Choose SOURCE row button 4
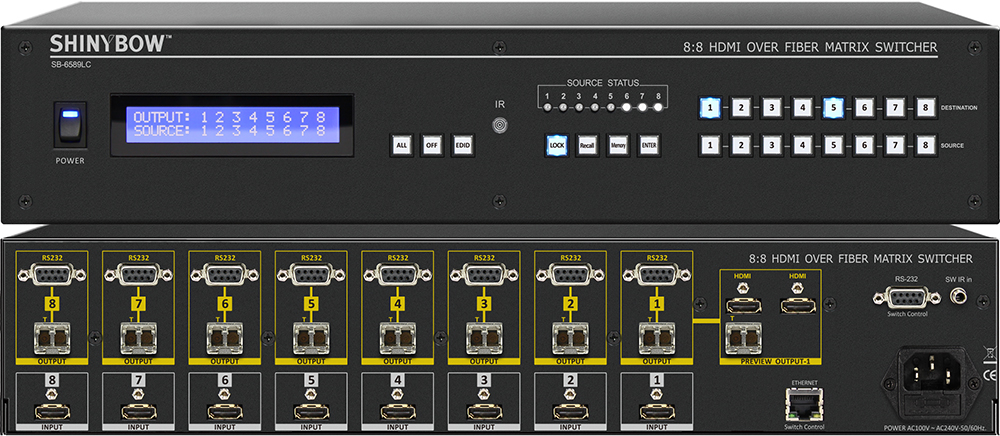1000x436 pixels. [x=802, y=145]
